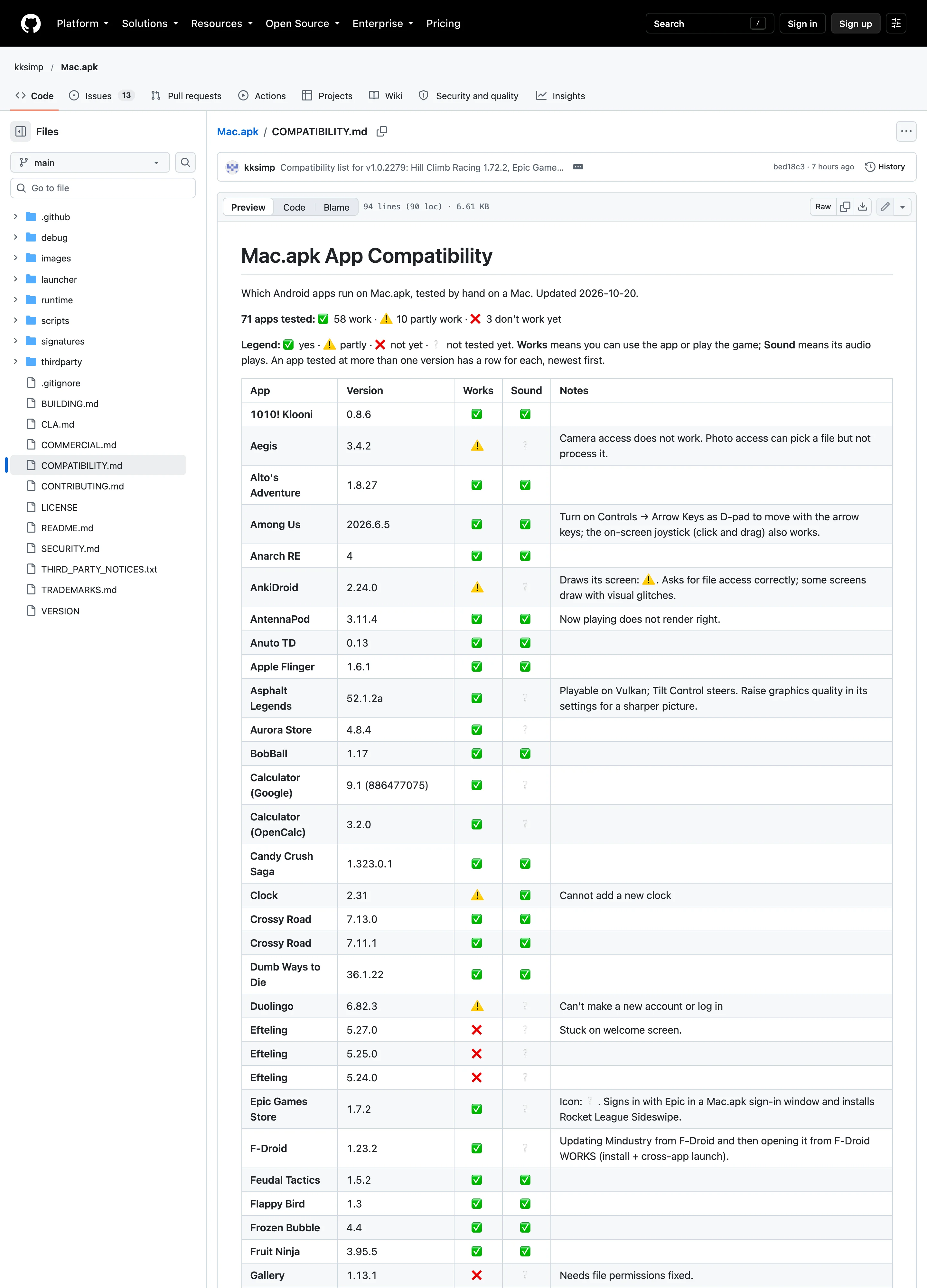Edit this file with the pencil icon
The height and width of the screenshot is (1288, 927).
[x=885, y=207]
